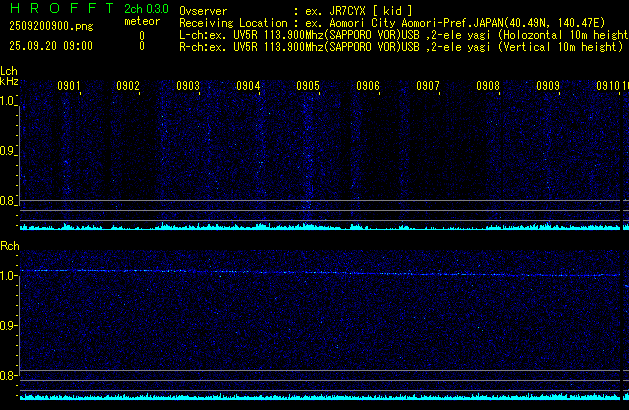629x410 pixels.
Task: Click the Ovserver JR7CYX callsign line
Action: click(296, 10)
